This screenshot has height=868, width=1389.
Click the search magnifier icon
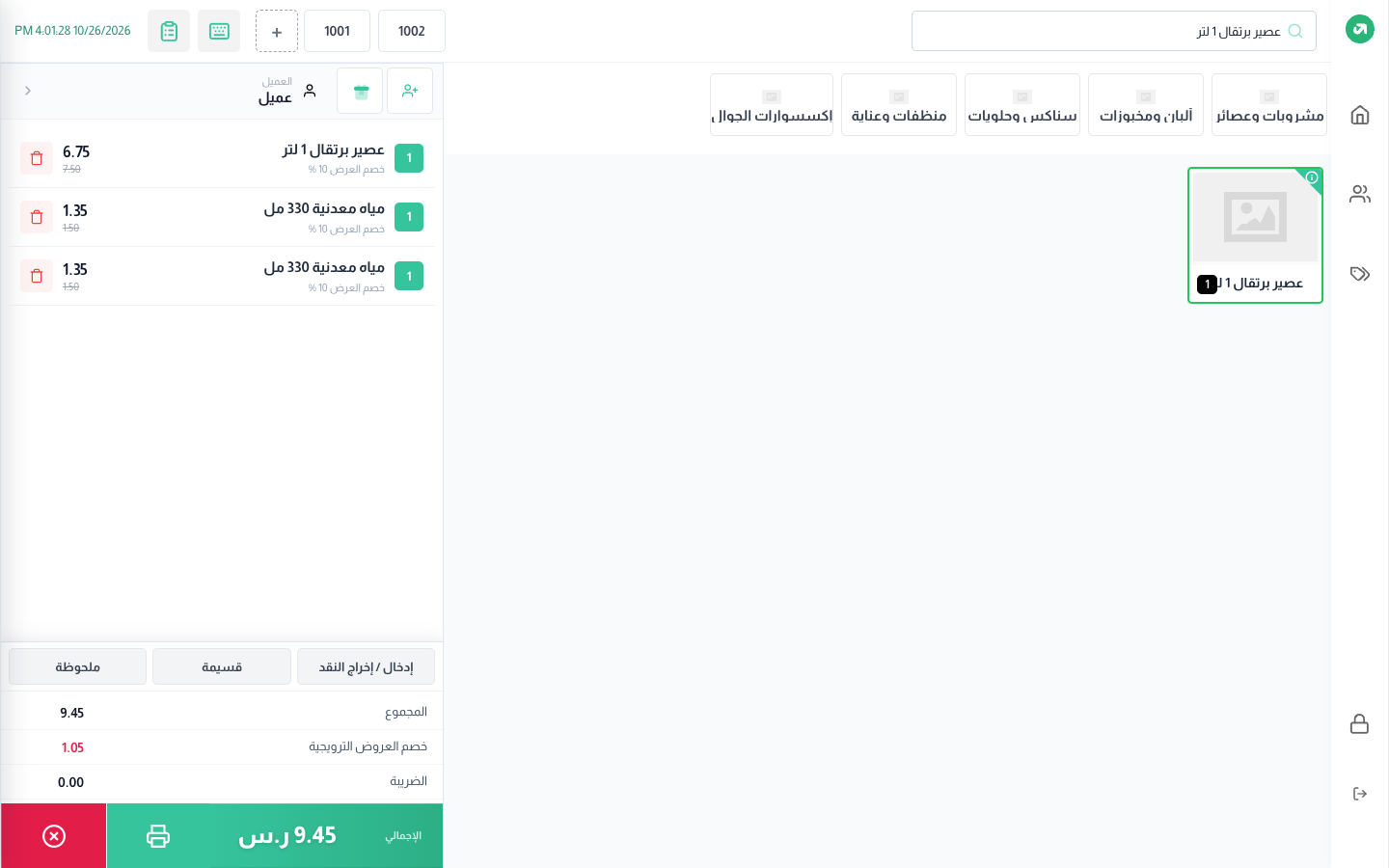click(1295, 31)
